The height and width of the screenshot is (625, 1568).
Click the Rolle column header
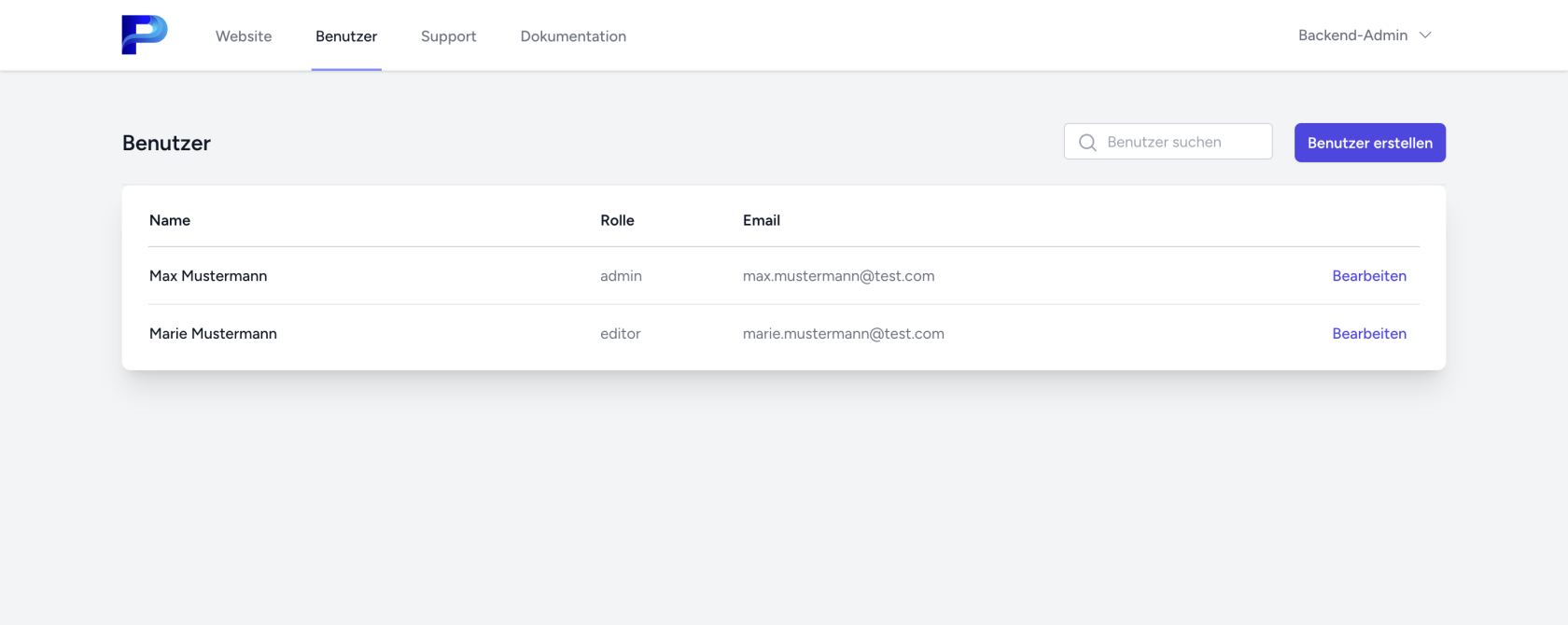pyautogui.click(x=617, y=220)
